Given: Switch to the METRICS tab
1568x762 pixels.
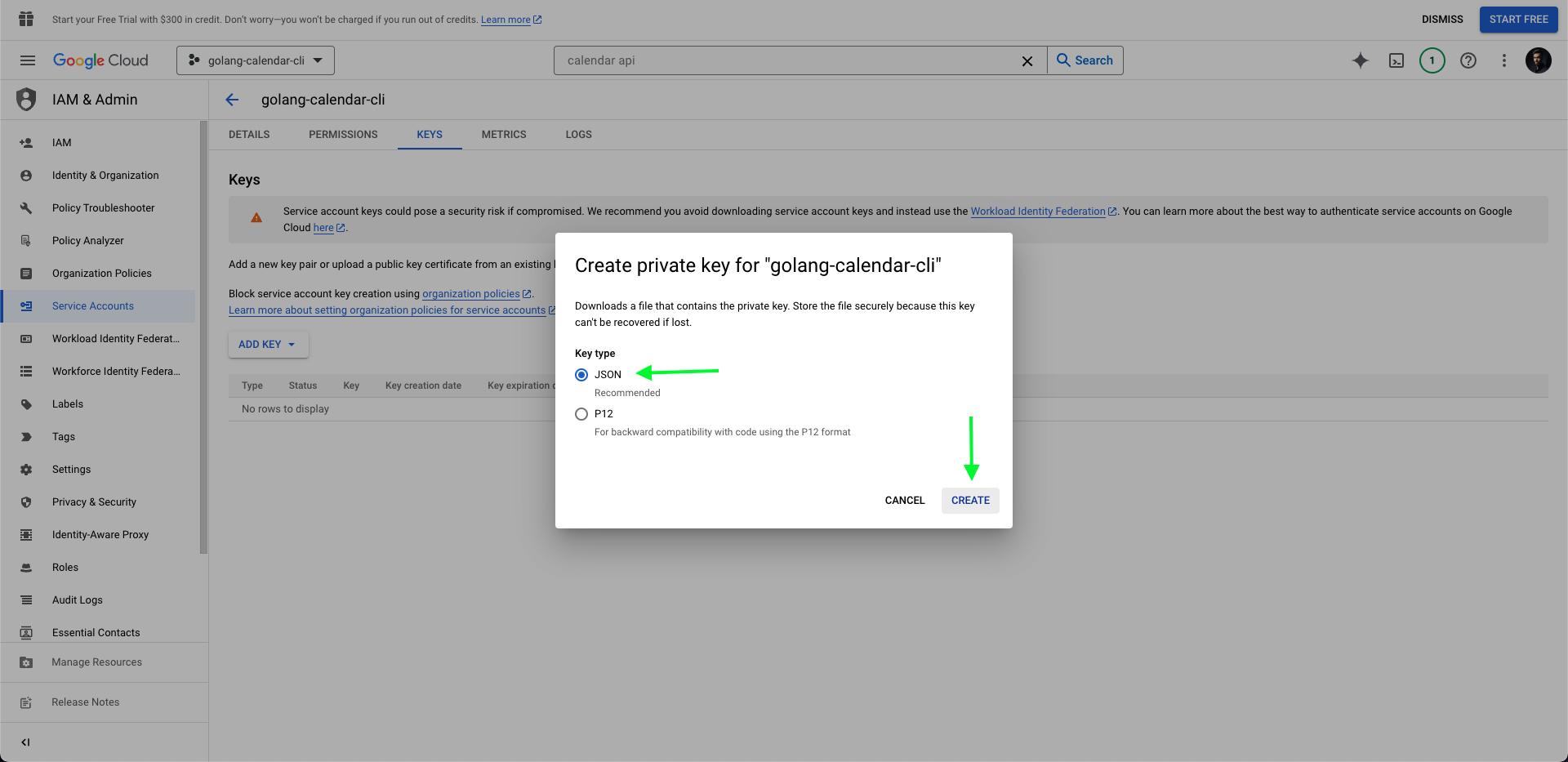Looking at the screenshot, I should [x=504, y=135].
